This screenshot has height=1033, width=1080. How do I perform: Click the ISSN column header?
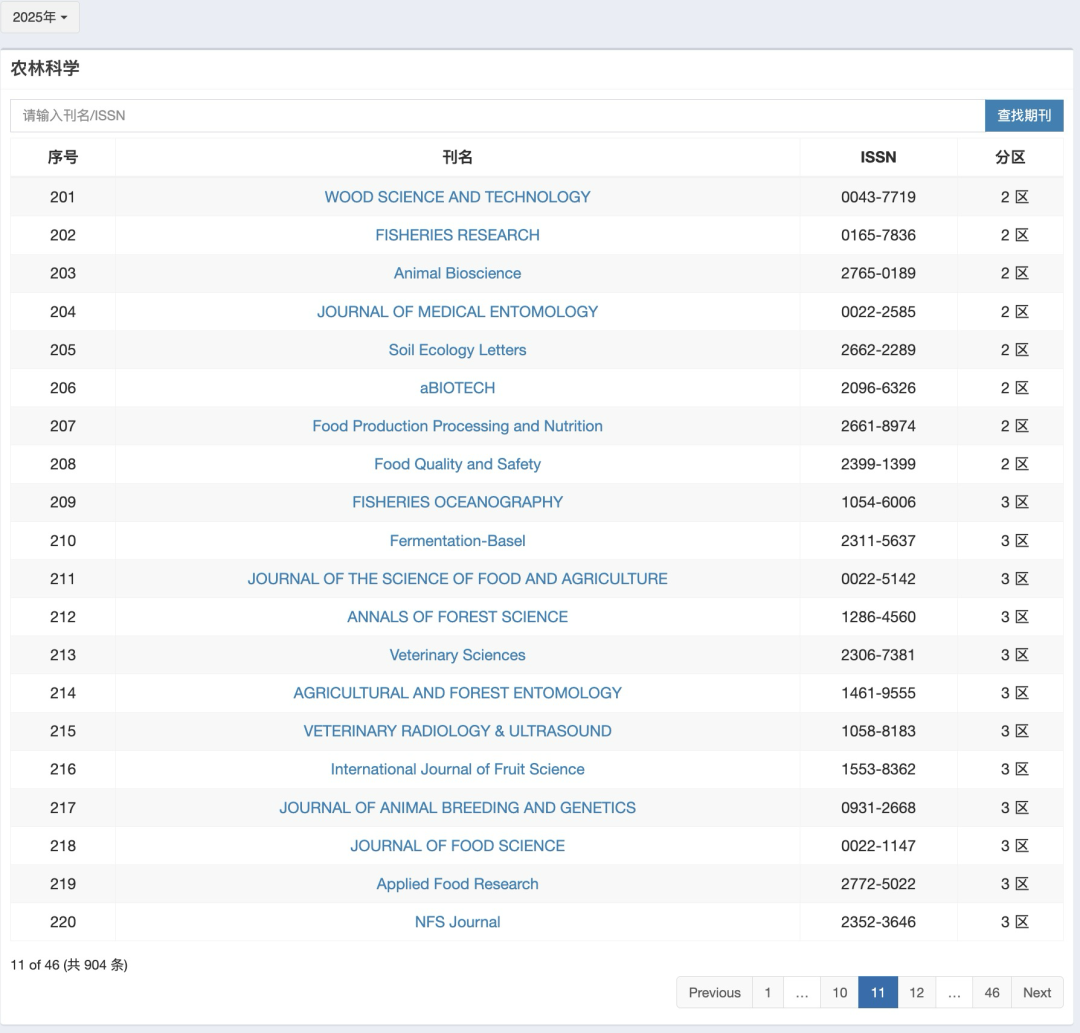(x=878, y=158)
